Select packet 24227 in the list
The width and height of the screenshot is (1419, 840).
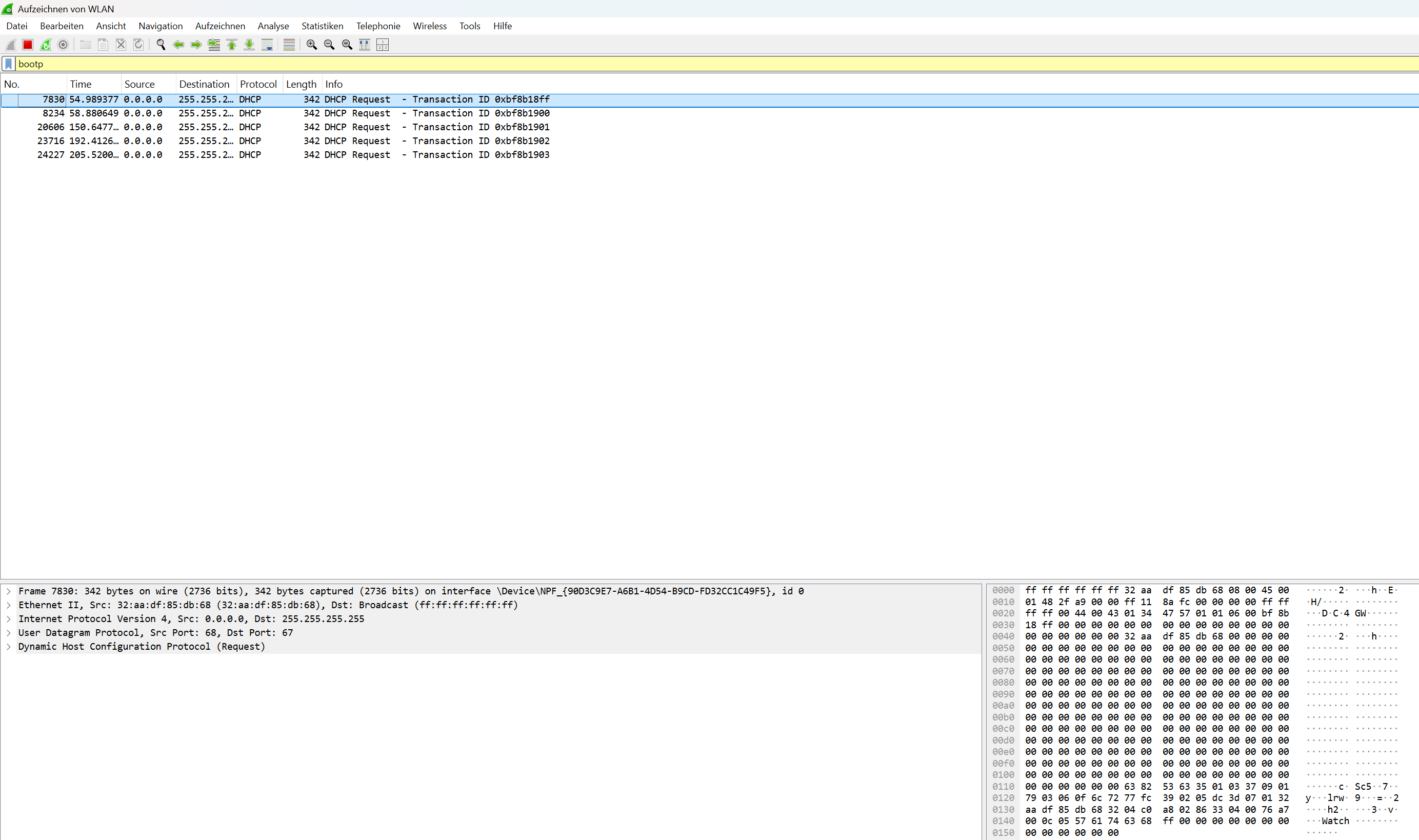(283, 154)
